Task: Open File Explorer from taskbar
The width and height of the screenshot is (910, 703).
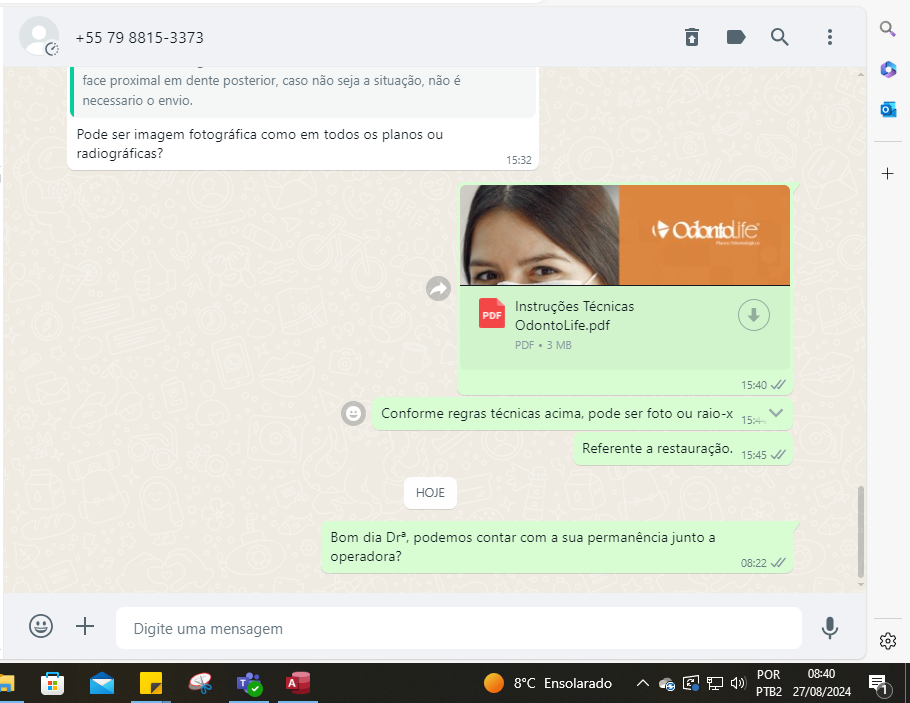Action: click(6, 683)
